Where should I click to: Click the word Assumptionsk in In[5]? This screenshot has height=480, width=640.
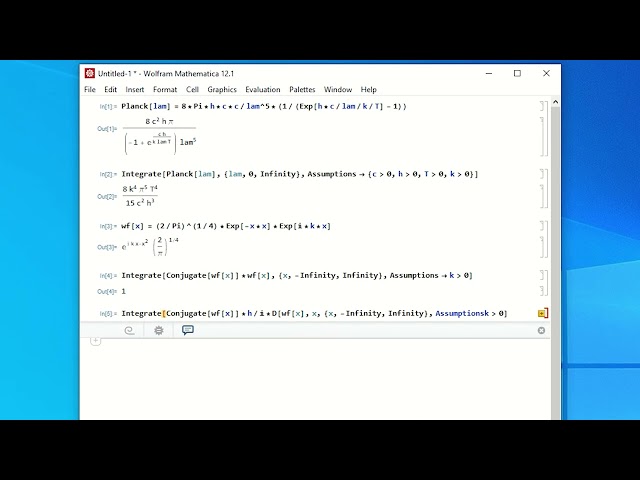[x=462, y=313]
